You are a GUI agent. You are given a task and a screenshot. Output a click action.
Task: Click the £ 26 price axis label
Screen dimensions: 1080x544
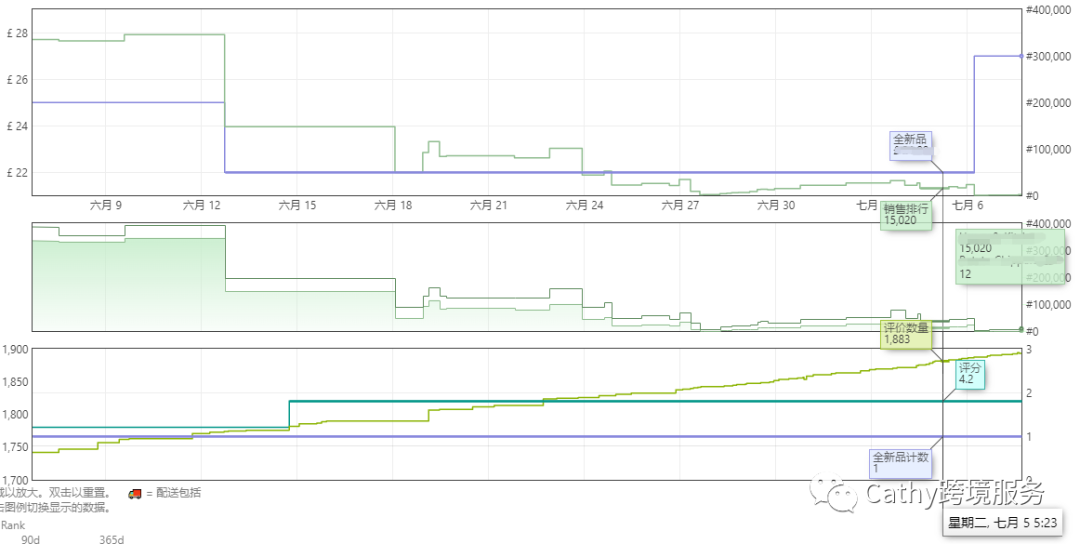pyautogui.click(x=17, y=80)
